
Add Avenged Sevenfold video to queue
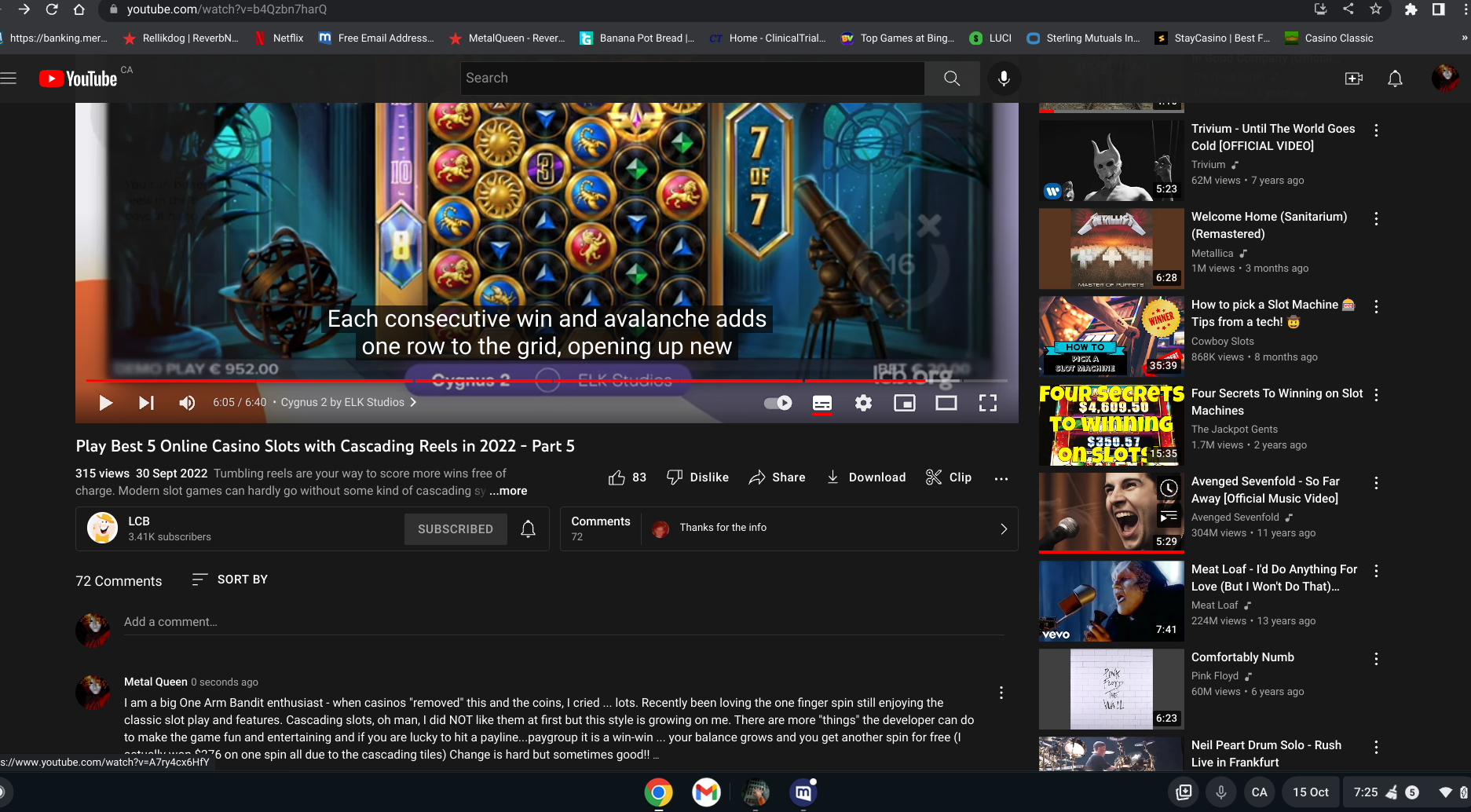click(x=1169, y=516)
